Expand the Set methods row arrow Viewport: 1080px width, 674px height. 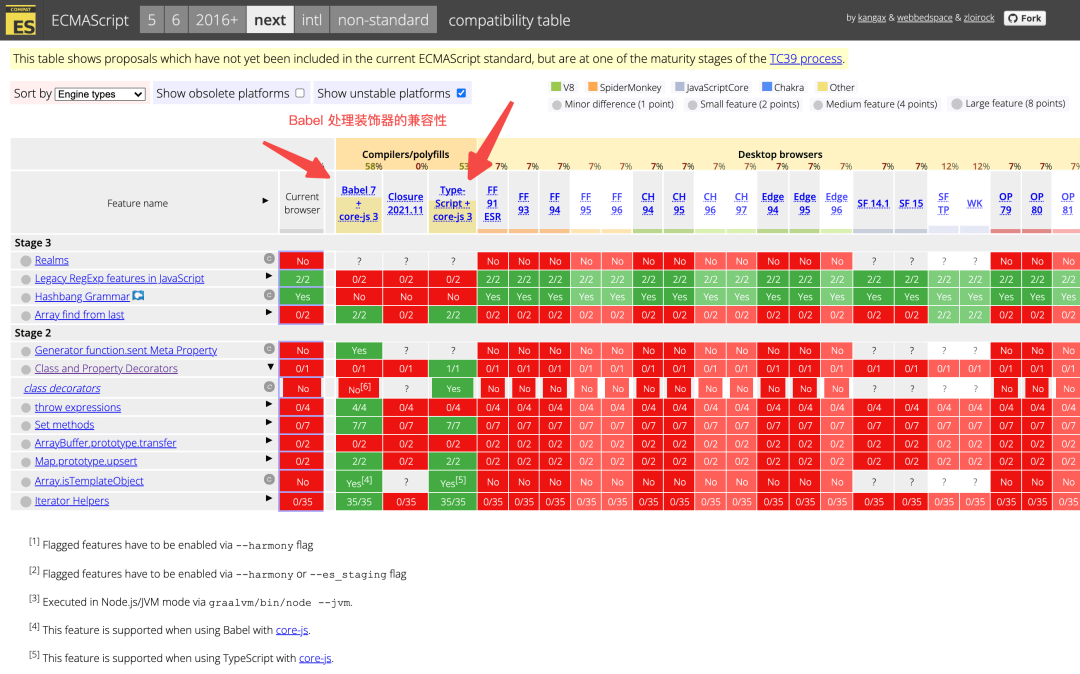coord(269,422)
